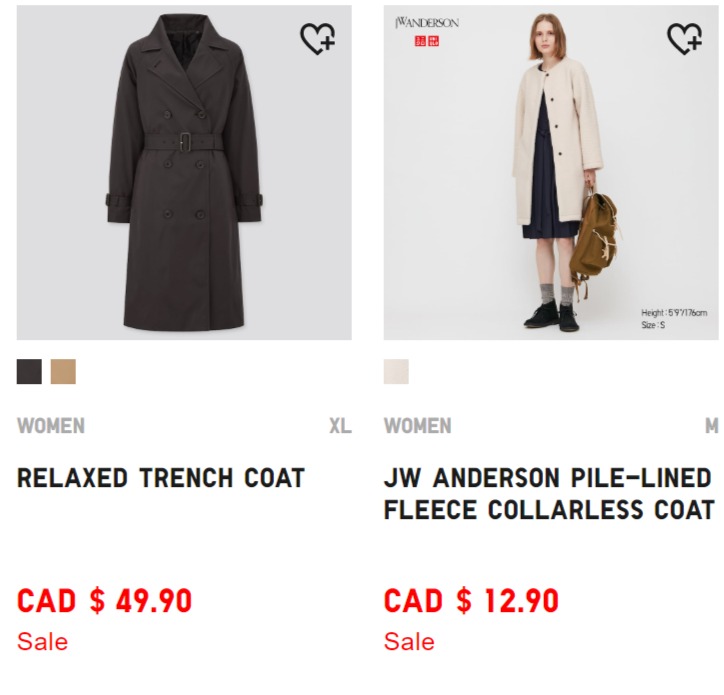Open the collarless fleece coat photo
Viewport: 724px width, 695px height.
[x=551, y=172]
